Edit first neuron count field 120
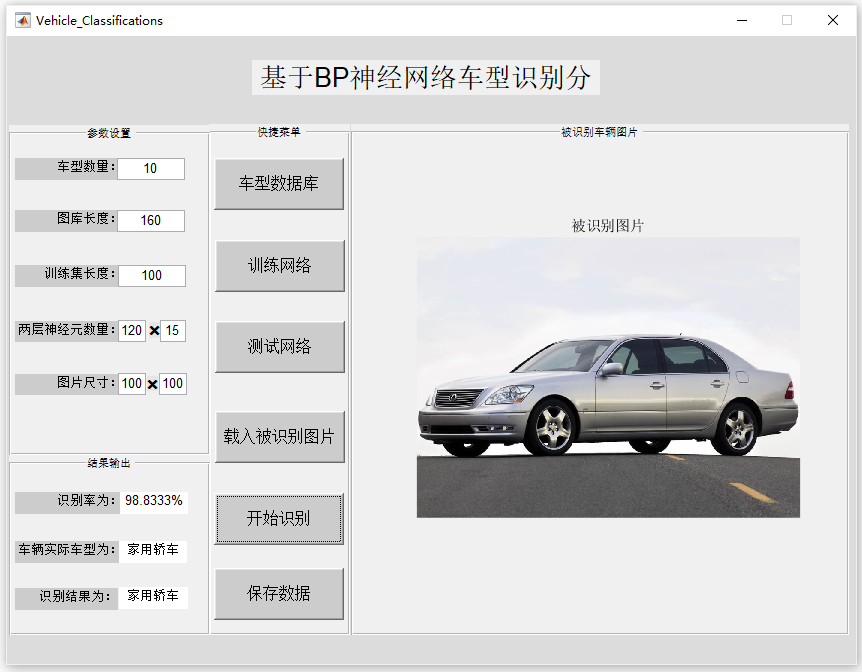Image resolution: width=862 pixels, height=672 pixels. (132, 331)
